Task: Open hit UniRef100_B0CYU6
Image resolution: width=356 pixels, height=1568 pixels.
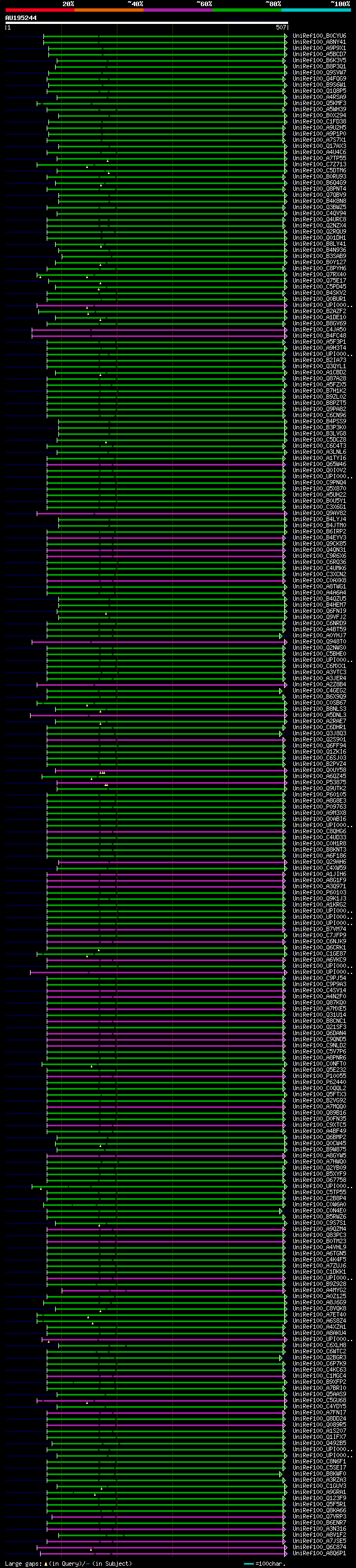Action: (319, 36)
